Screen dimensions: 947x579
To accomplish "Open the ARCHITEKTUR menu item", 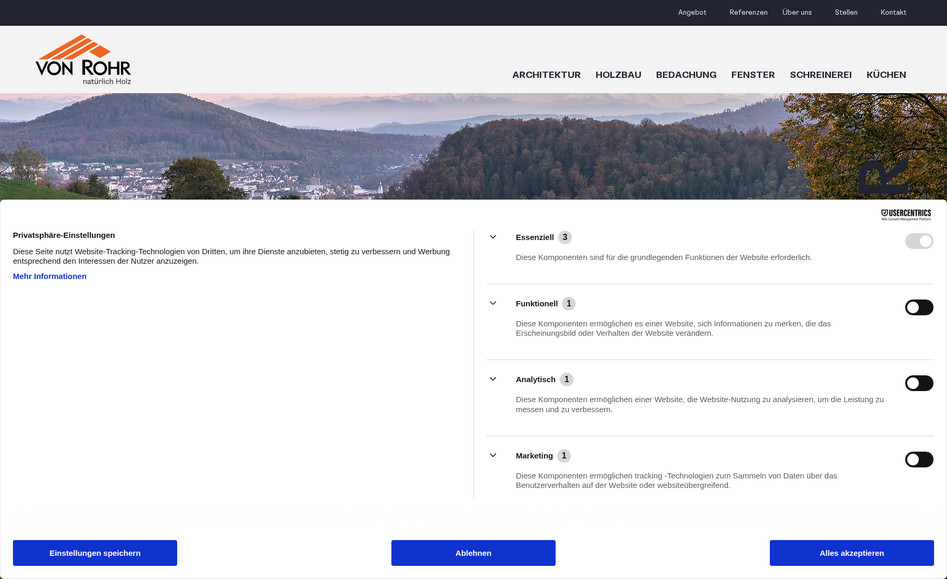I will click(x=546, y=74).
